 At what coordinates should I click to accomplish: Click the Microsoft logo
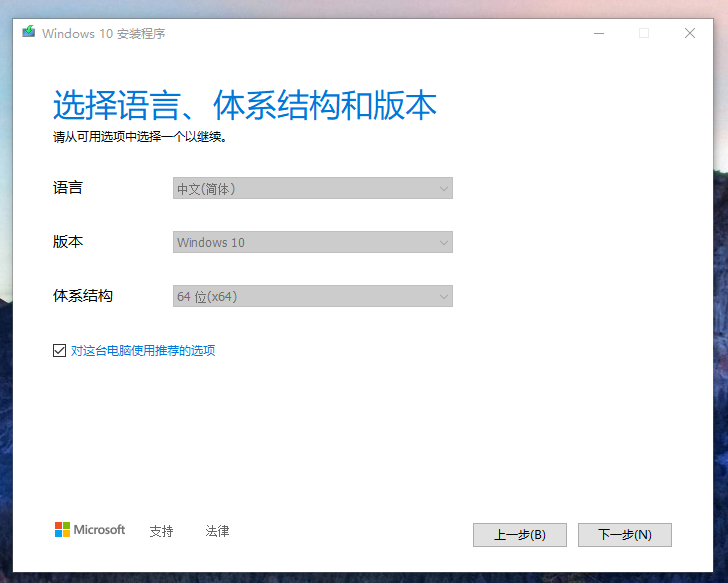tap(90, 530)
